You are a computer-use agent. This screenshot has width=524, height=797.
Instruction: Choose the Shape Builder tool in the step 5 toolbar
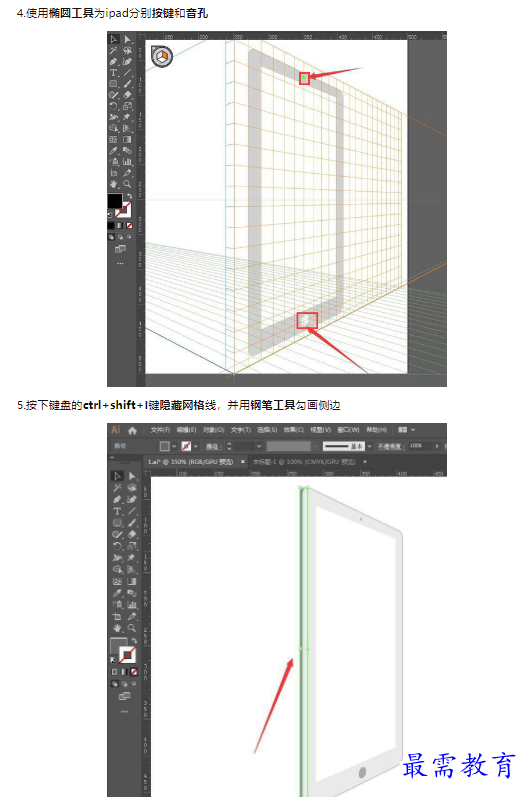click(117, 569)
